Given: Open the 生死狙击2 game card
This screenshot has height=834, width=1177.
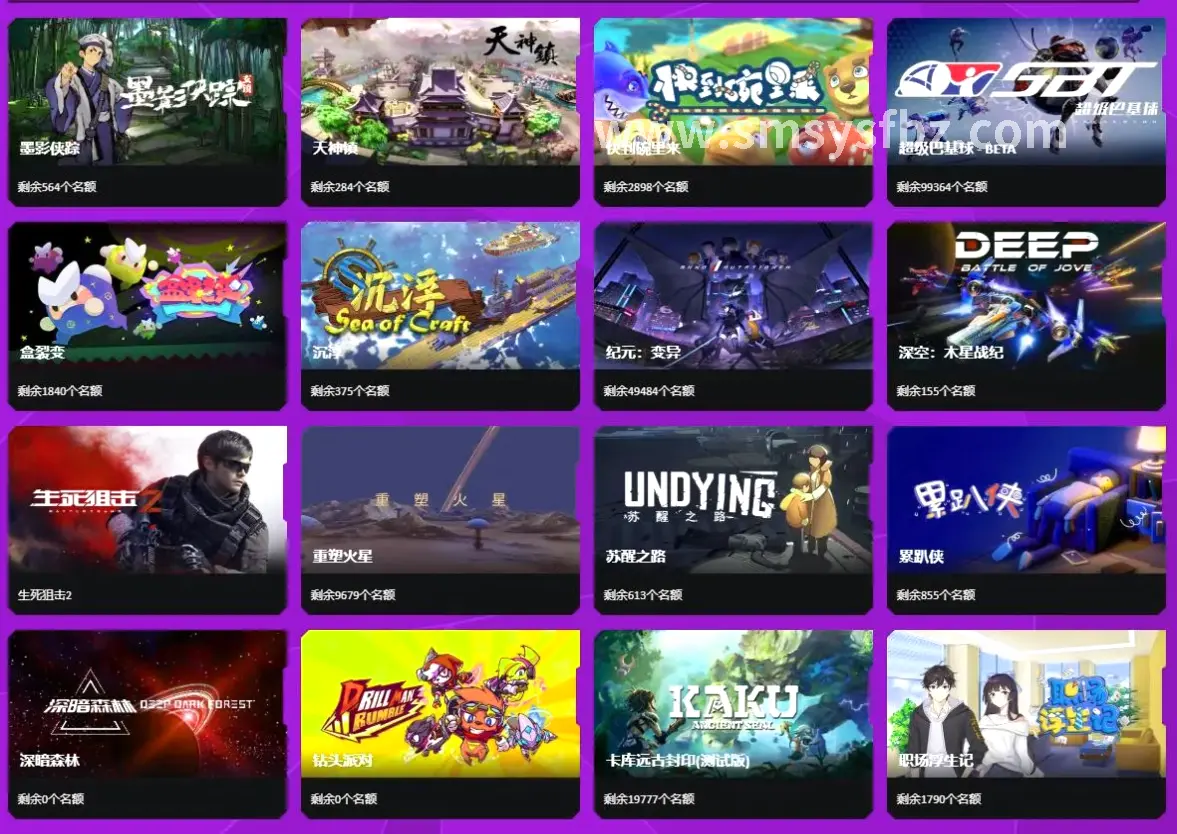Looking at the screenshot, I should click(x=147, y=520).
